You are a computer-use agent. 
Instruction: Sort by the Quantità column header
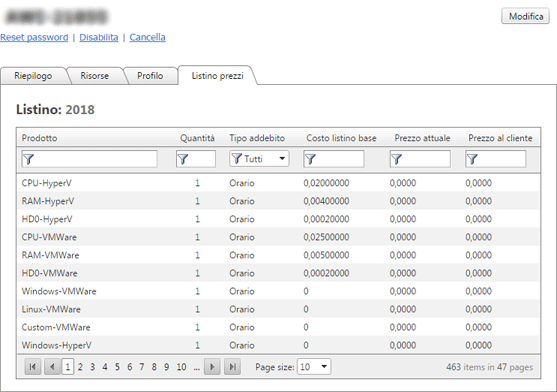197,138
